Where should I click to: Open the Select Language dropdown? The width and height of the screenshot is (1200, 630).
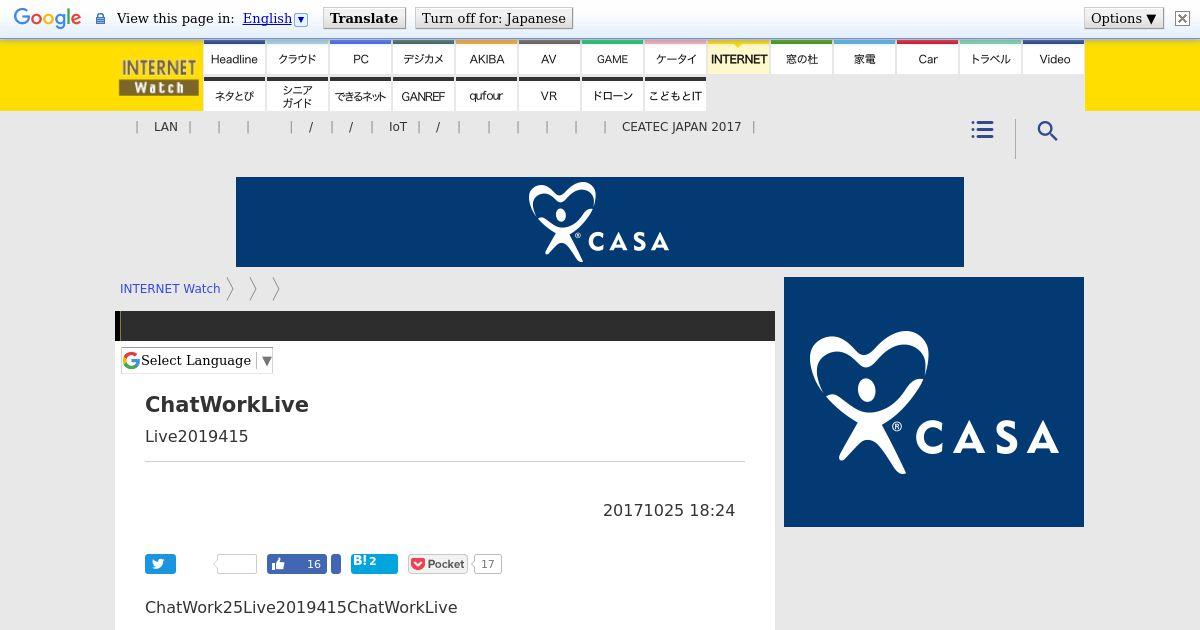197,360
